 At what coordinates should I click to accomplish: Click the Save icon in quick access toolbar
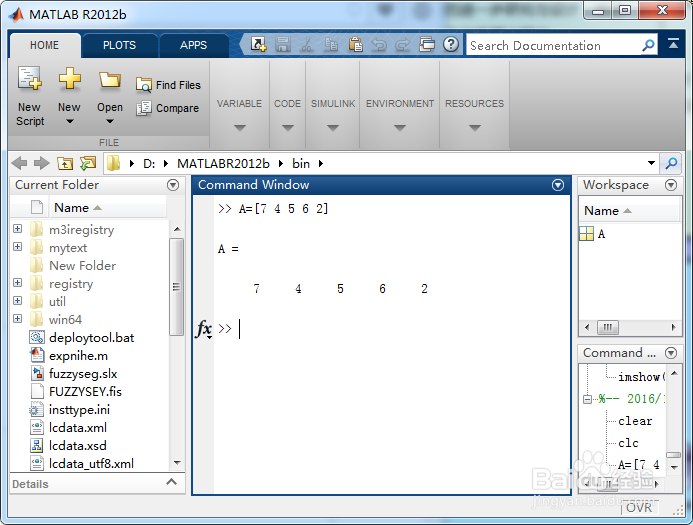pos(283,44)
